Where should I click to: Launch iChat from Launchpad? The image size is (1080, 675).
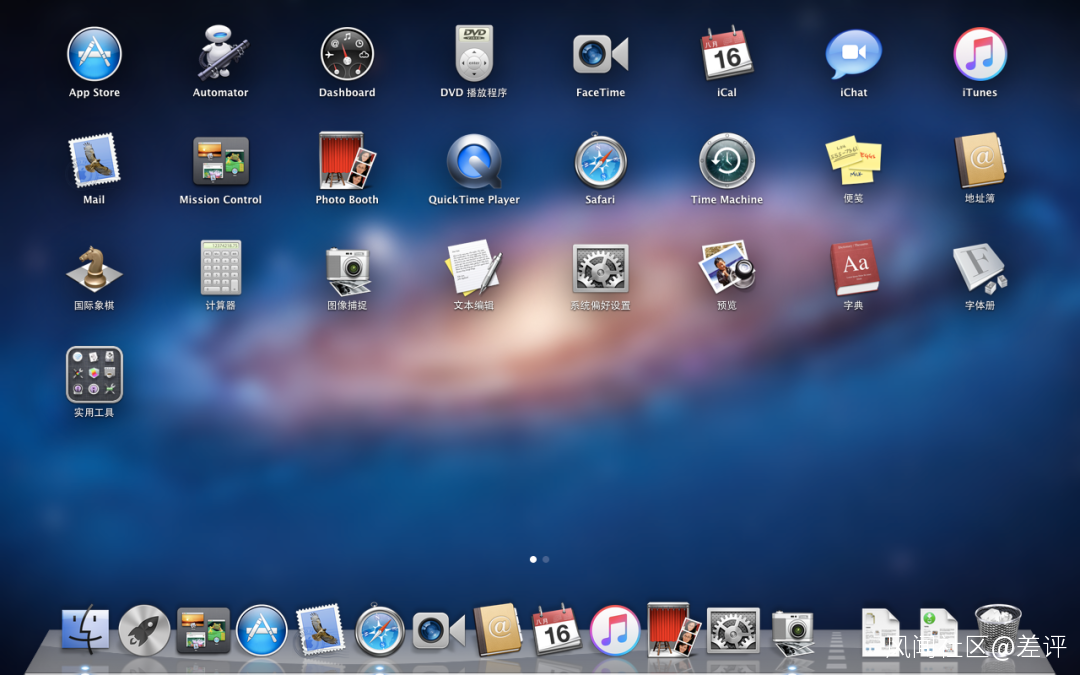pos(853,54)
